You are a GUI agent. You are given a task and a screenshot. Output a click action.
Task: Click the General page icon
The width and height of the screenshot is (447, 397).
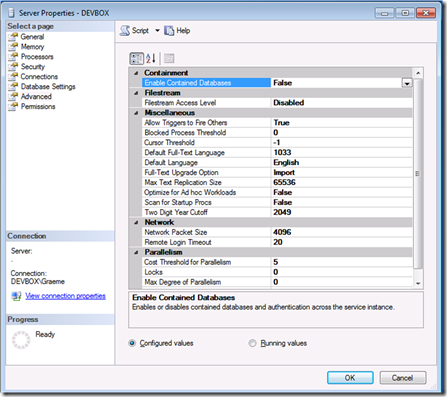(13, 37)
